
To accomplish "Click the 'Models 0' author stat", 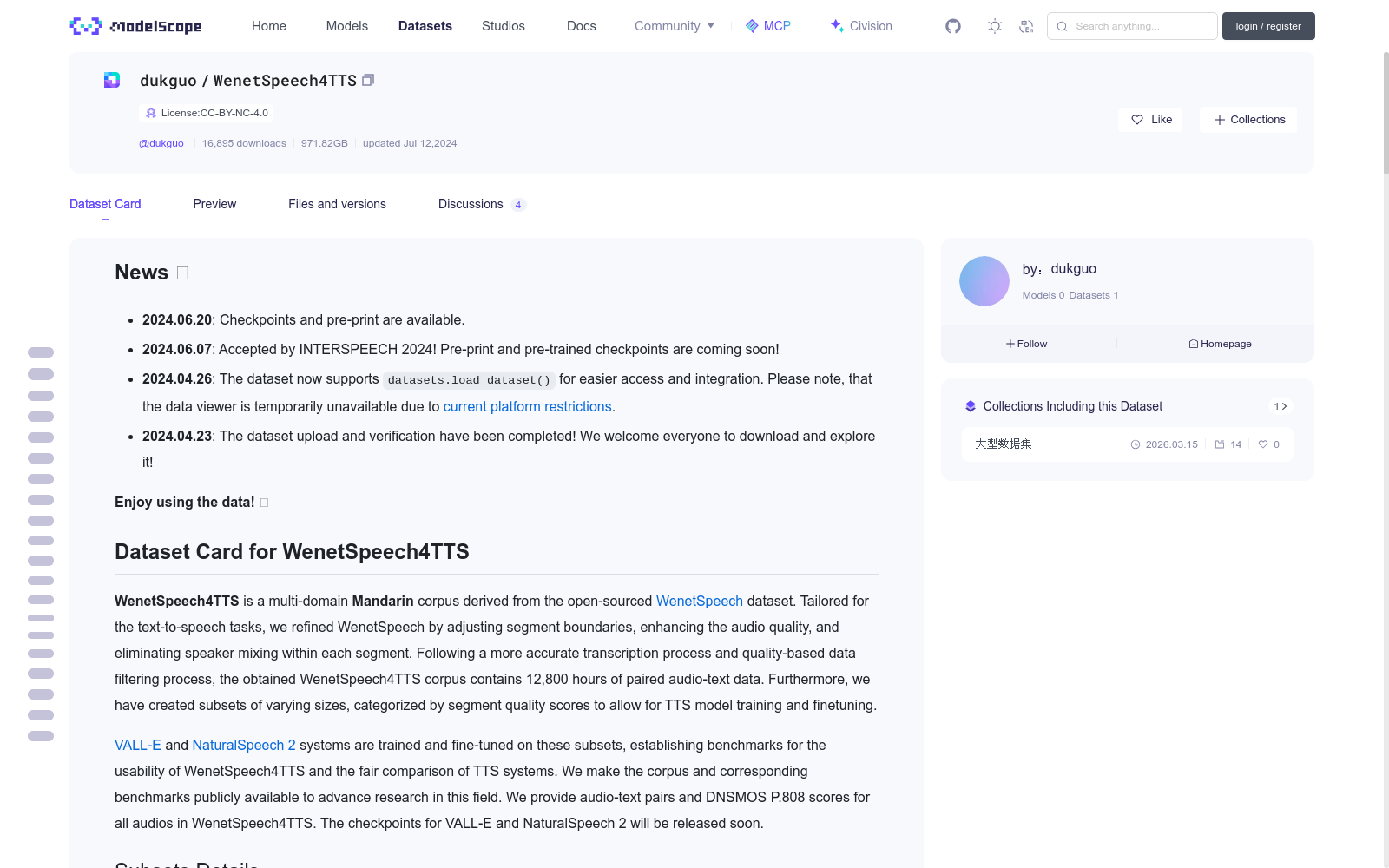I will [1043, 295].
